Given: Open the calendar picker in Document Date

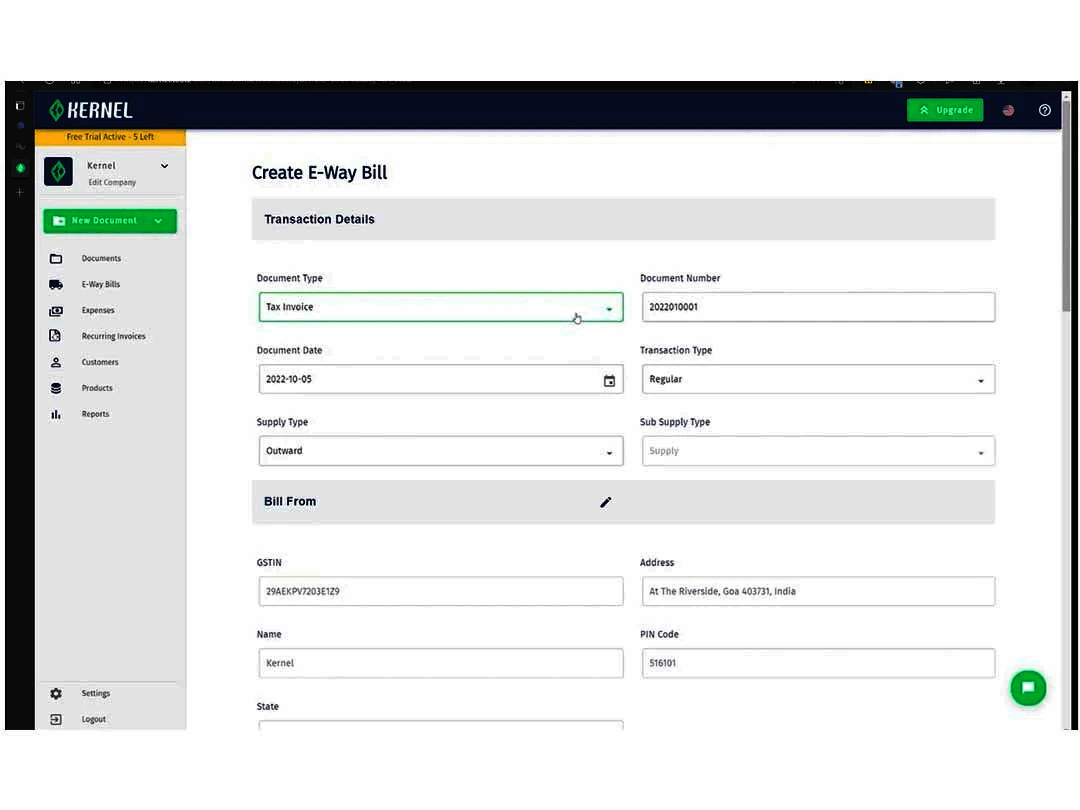Looking at the screenshot, I should 609,381.
